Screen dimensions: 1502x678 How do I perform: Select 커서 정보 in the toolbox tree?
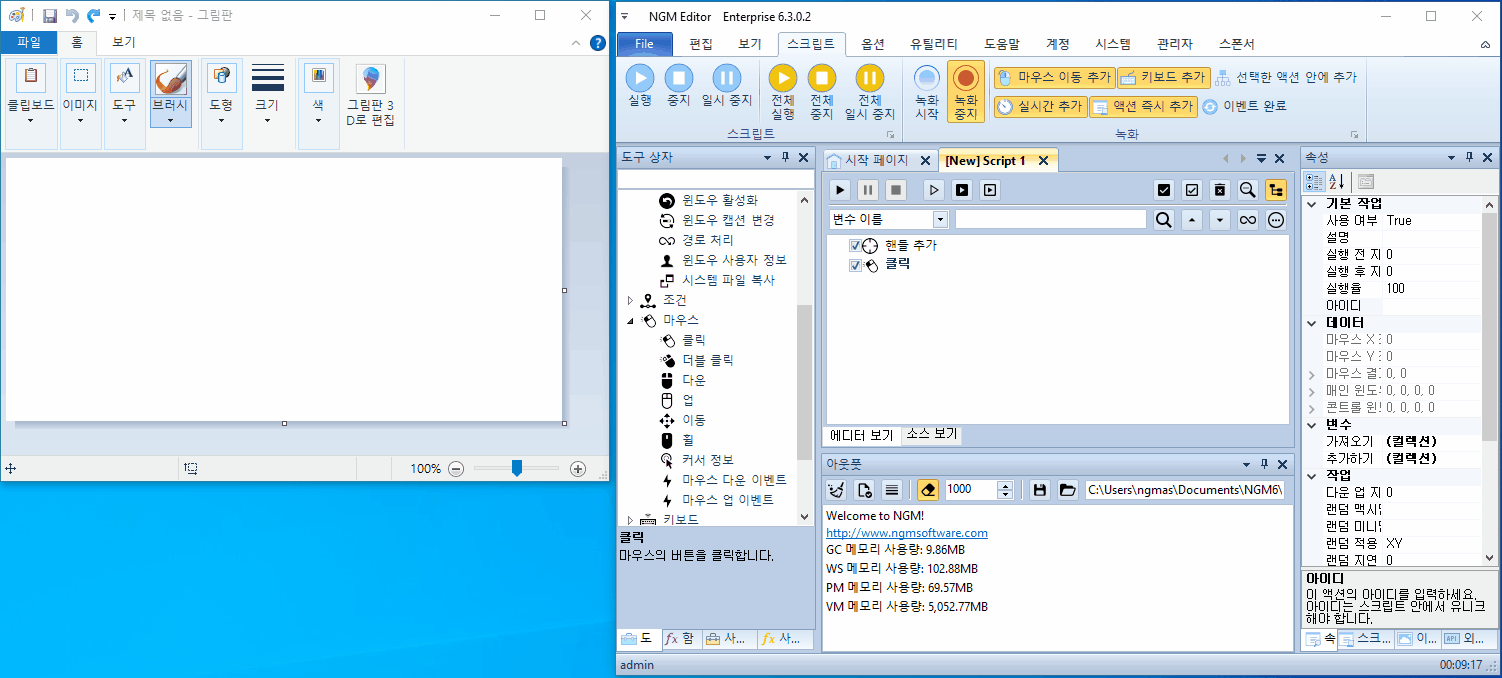708,460
